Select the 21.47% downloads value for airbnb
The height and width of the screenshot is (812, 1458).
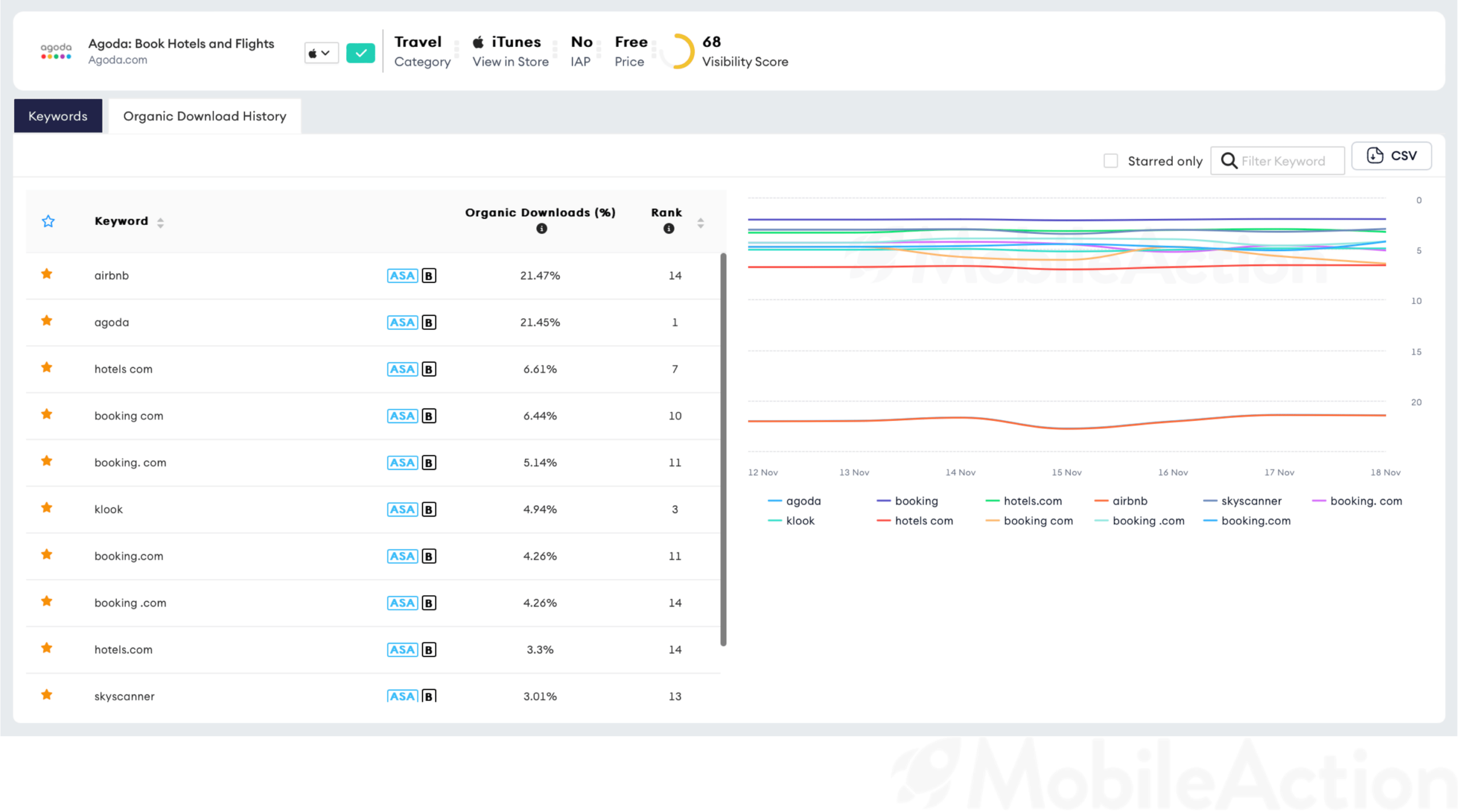(540, 276)
